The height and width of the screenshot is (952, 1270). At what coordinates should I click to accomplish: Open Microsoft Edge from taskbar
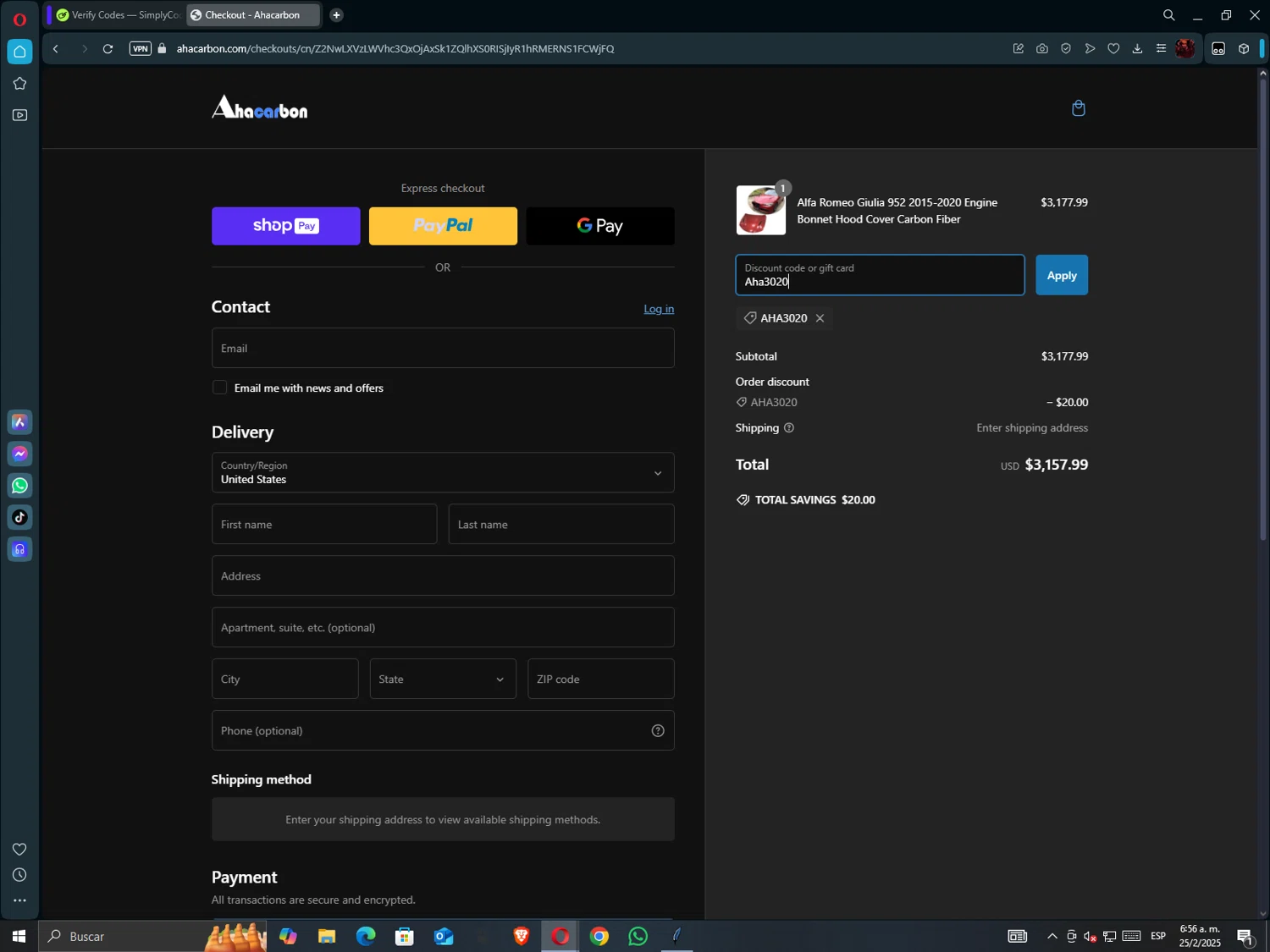pos(366,937)
